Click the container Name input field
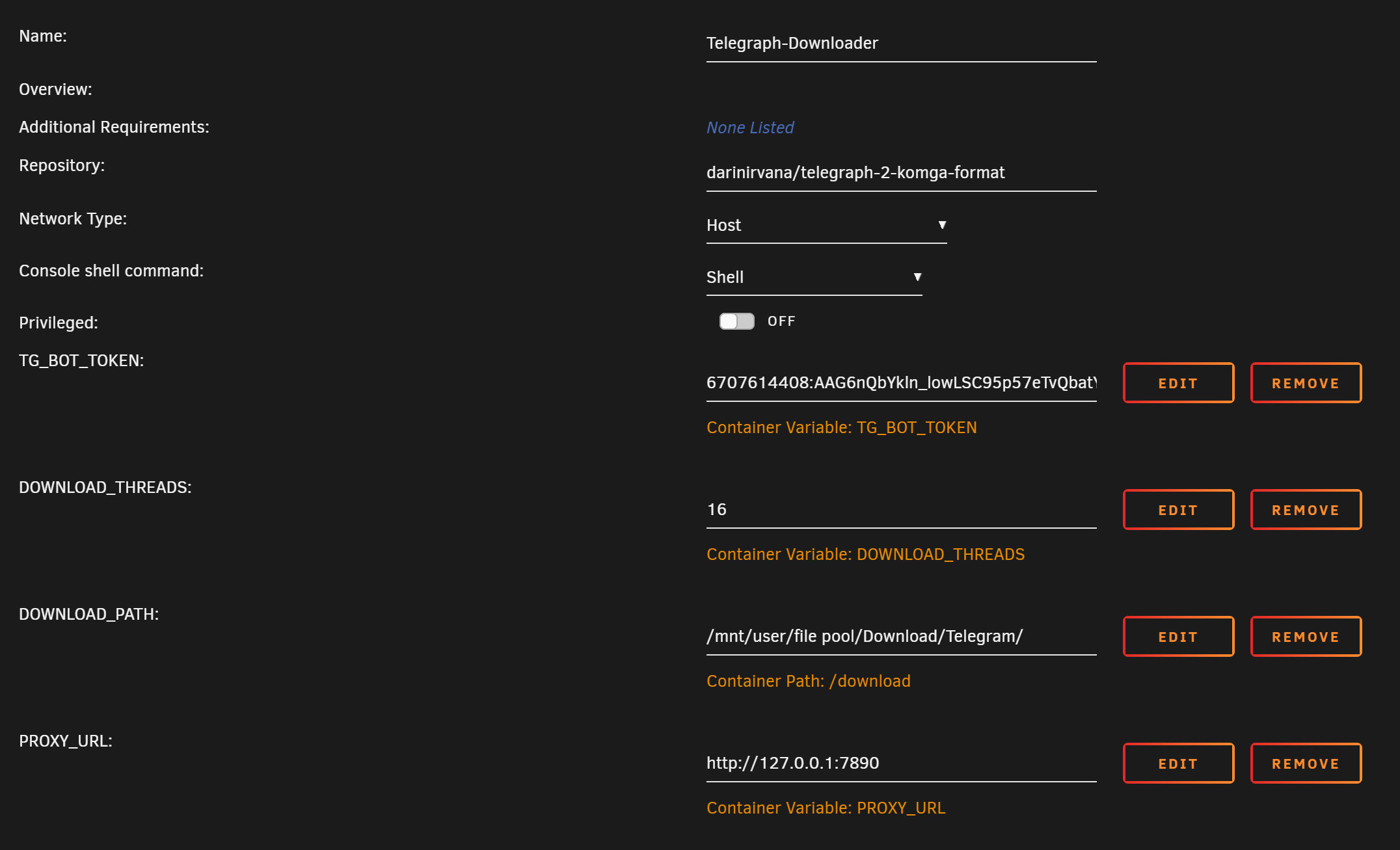 (900, 44)
